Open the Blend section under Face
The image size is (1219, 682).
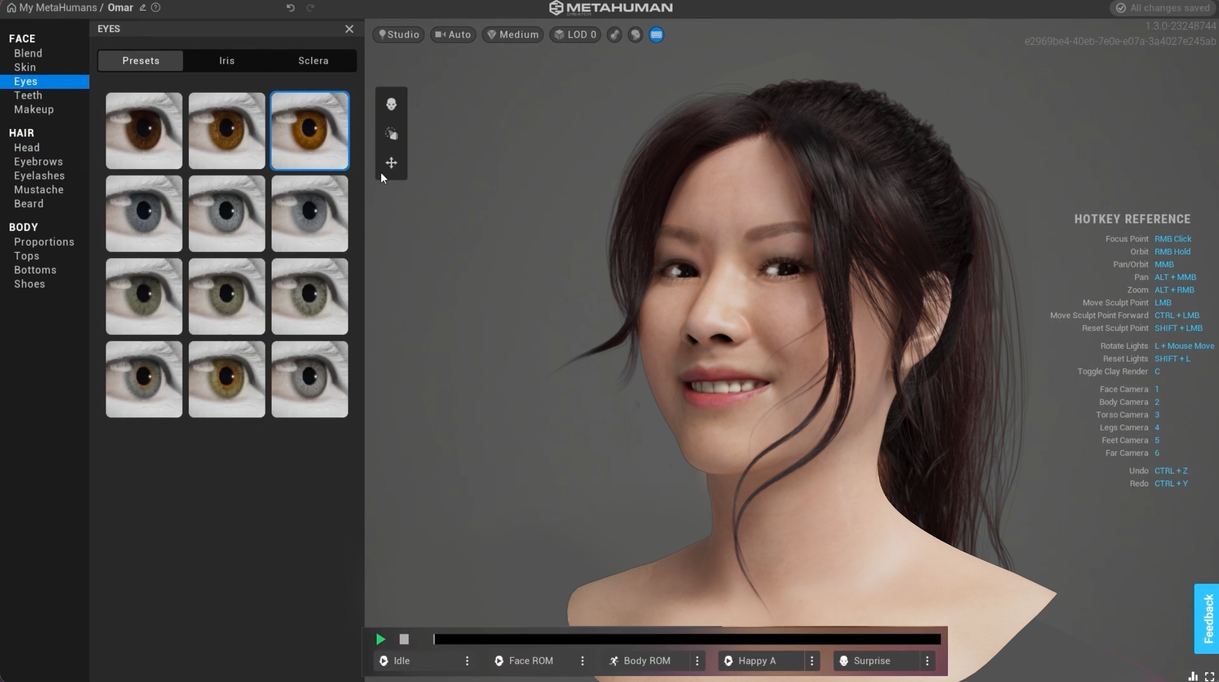click(x=28, y=54)
